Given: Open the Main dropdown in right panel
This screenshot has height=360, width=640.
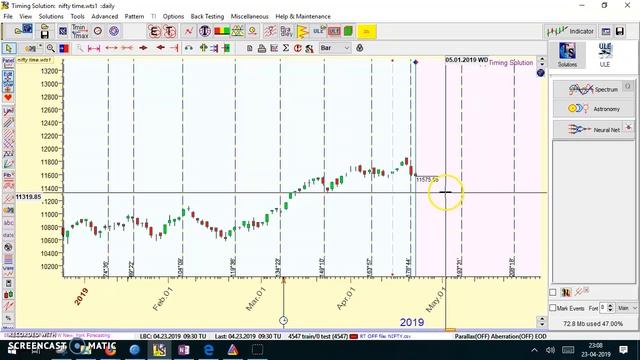Looking at the screenshot, I should click(627, 308).
